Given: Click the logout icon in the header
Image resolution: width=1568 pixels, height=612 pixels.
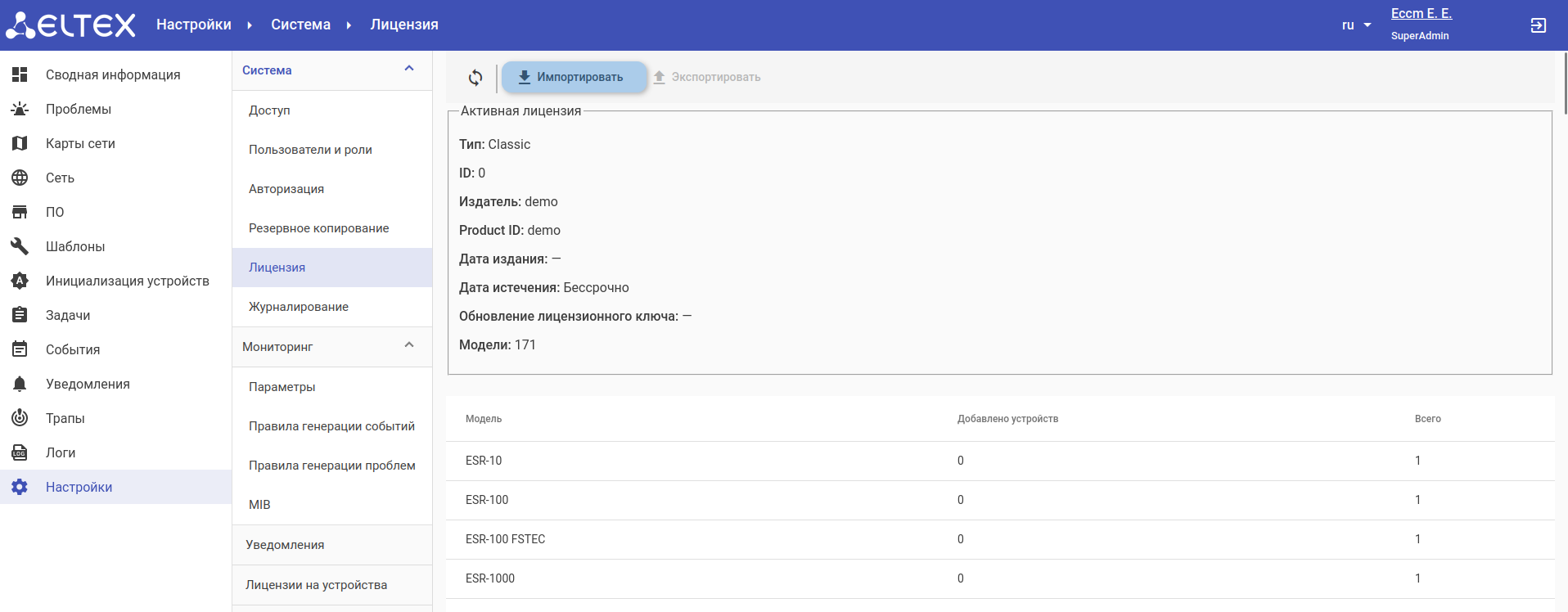Looking at the screenshot, I should point(1538,25).
